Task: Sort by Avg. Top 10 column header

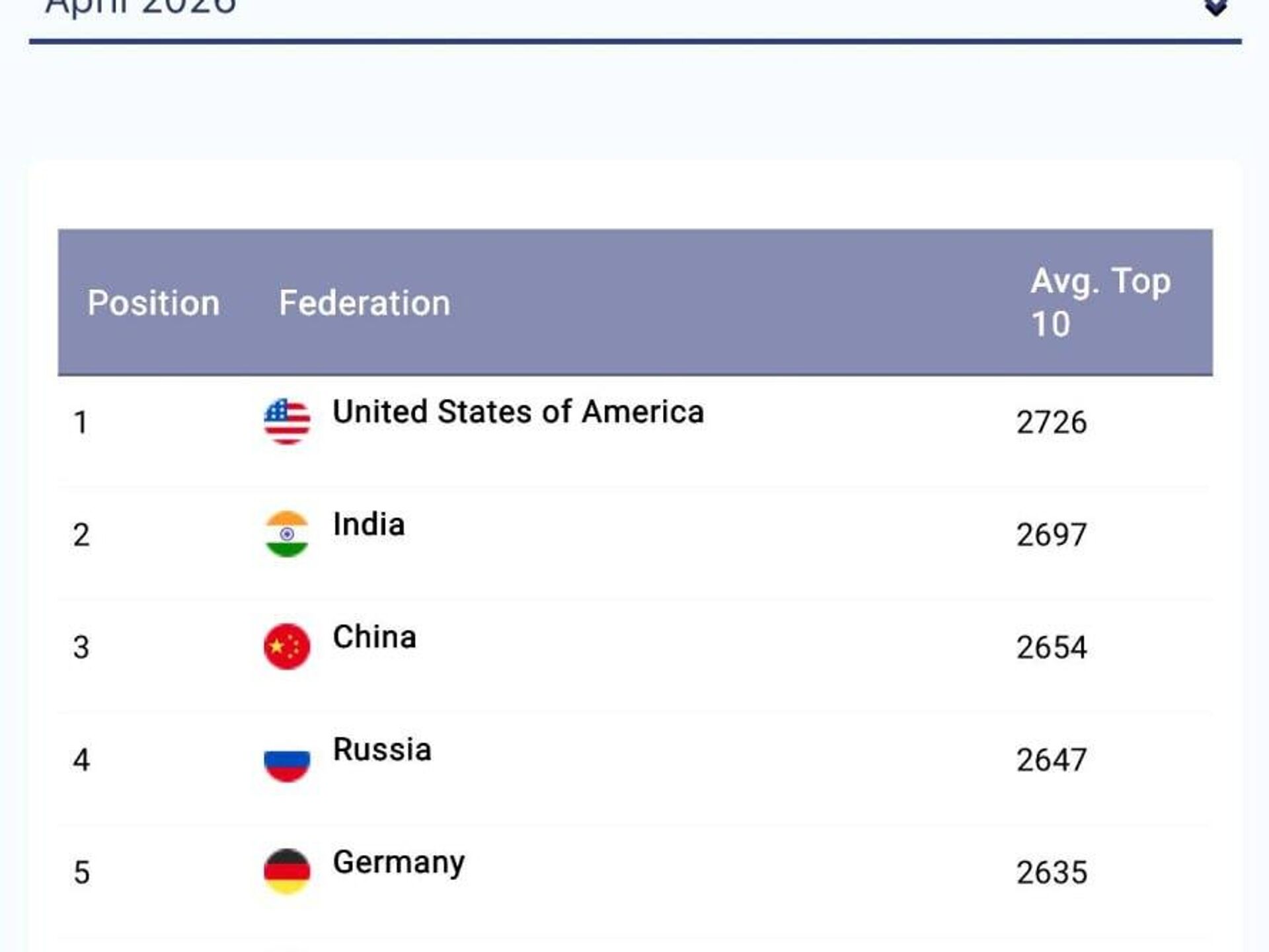Action: coord(1100,302)
